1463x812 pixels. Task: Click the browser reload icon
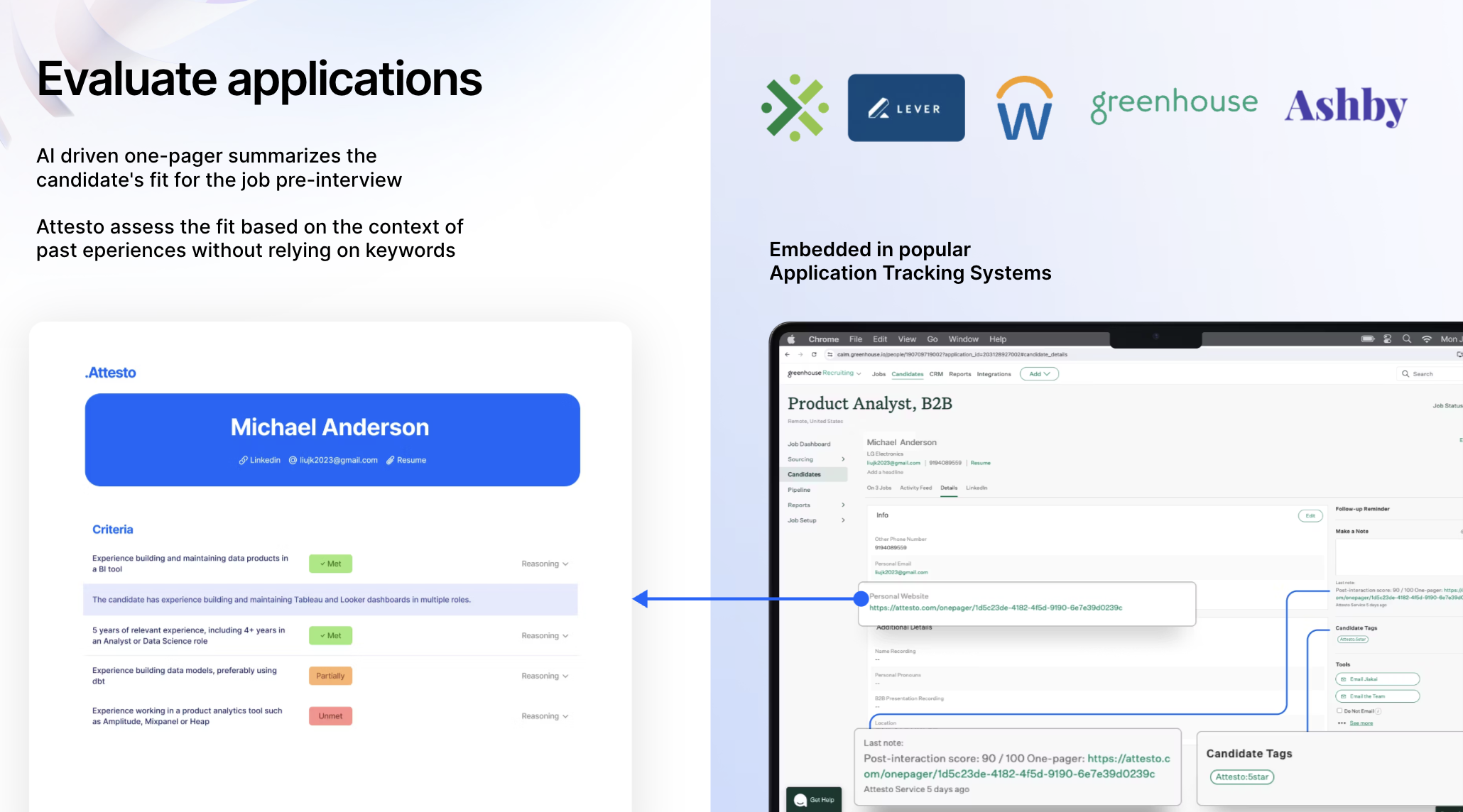tap(814, 354)
